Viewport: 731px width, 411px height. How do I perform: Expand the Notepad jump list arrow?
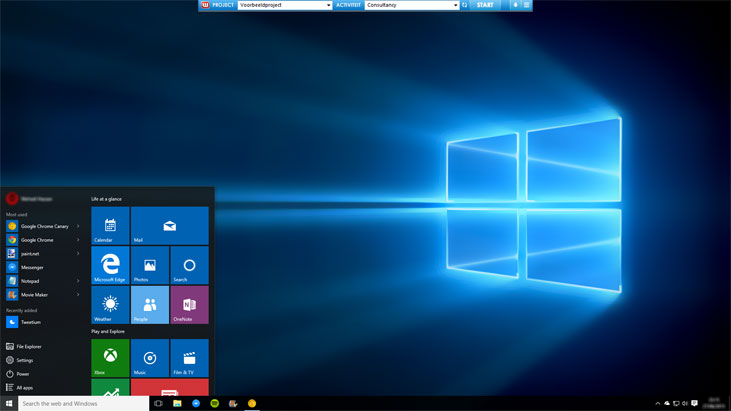[78, 281]
